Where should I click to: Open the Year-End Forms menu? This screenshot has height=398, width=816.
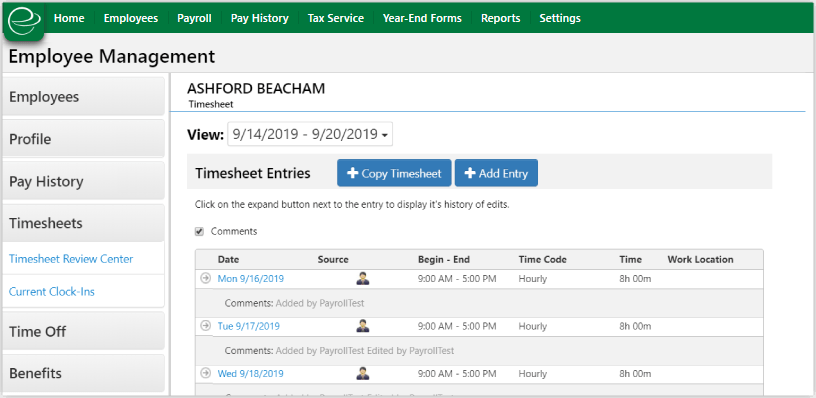pyautogui.click(x=422, y=18)
